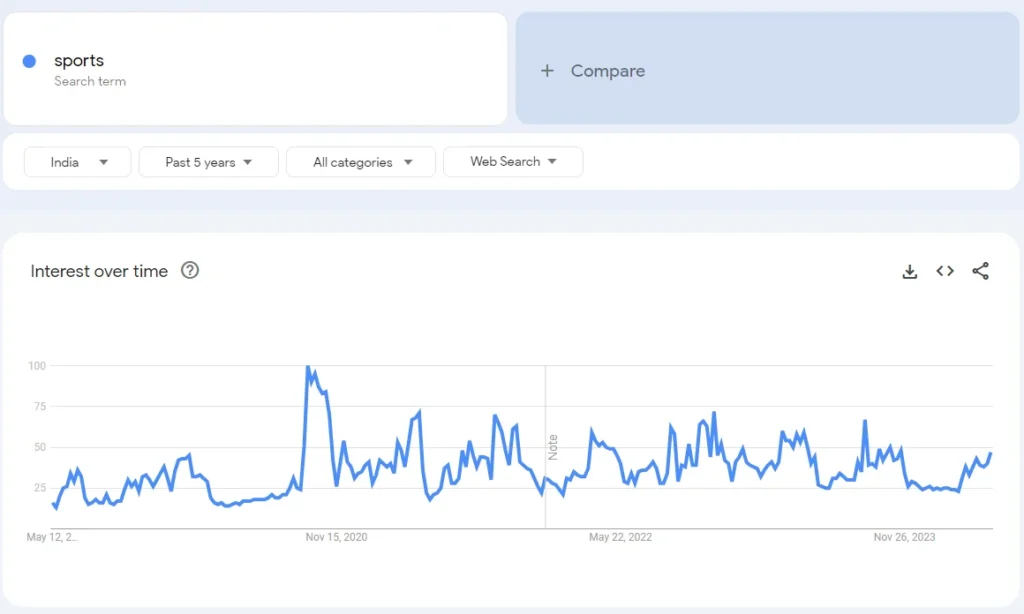Download the Interest over time data
The image size is (1024, 614).
(x=909, y=271)
